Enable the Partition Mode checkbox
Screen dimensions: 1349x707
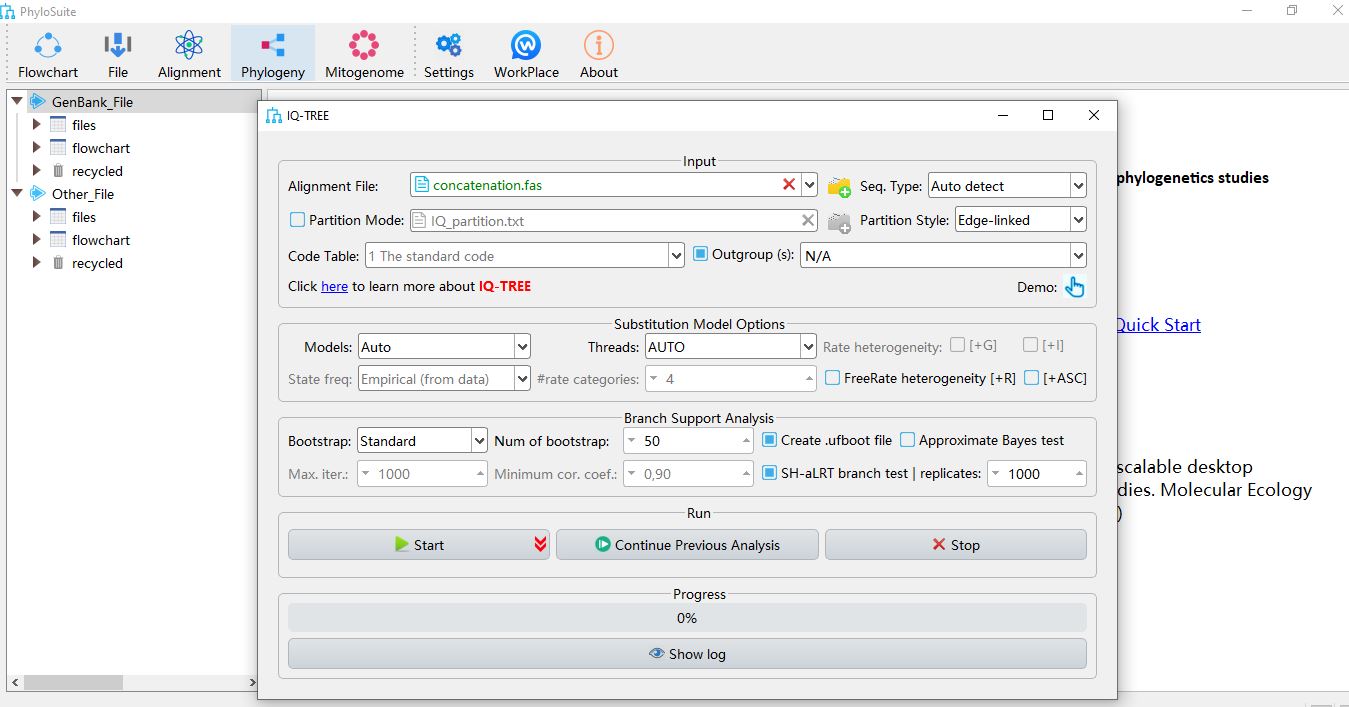[x=297, y=220]
